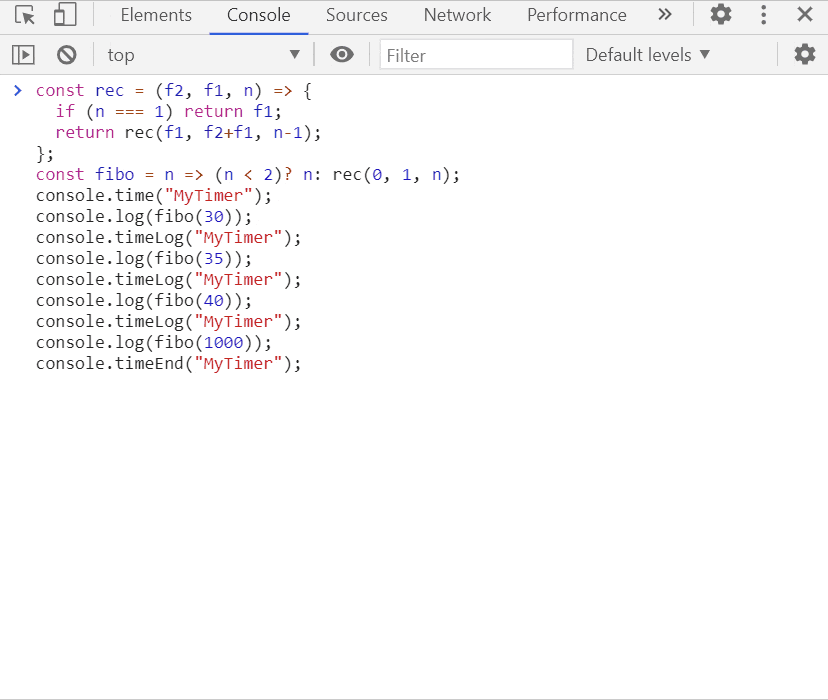
Task: Click the console prompt arrow
Action: (17, 91)
